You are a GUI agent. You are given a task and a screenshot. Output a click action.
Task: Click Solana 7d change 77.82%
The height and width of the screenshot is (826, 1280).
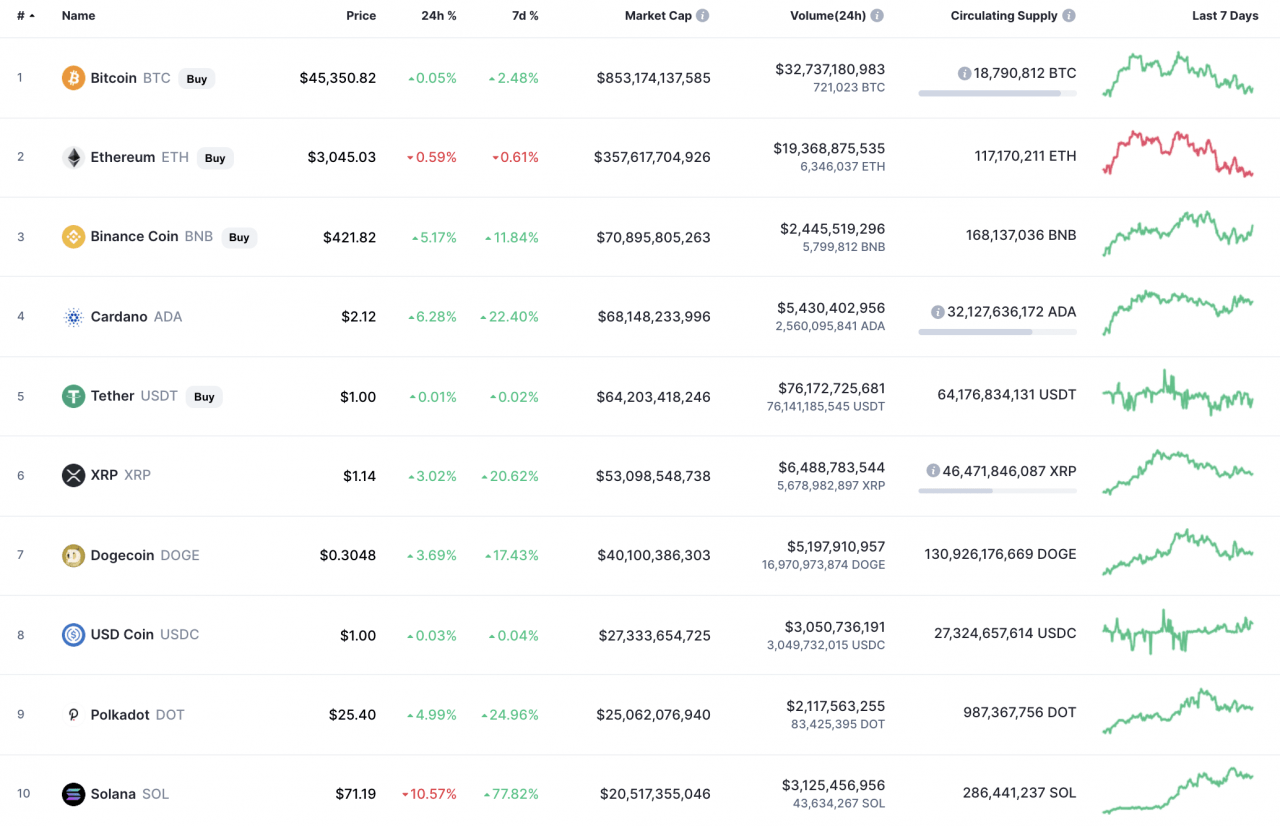(x=512, y=794)
